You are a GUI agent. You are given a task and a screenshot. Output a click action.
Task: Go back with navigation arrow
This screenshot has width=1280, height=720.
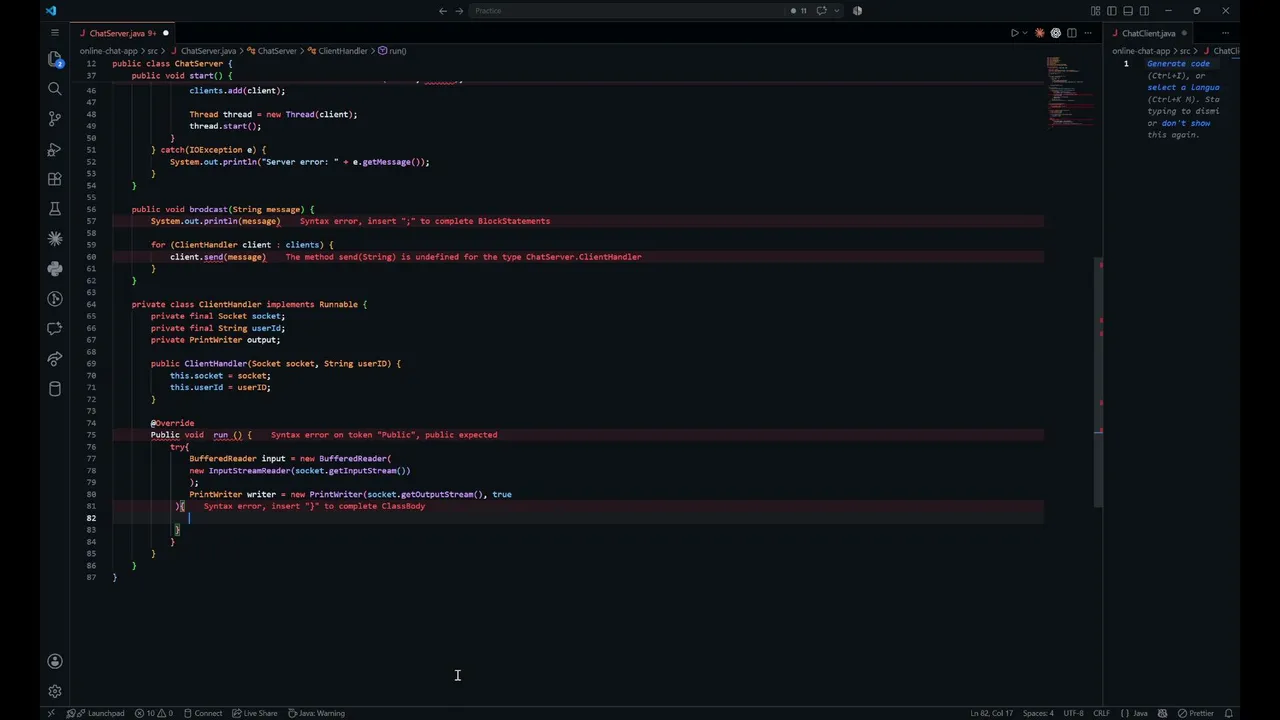(443, 11)
